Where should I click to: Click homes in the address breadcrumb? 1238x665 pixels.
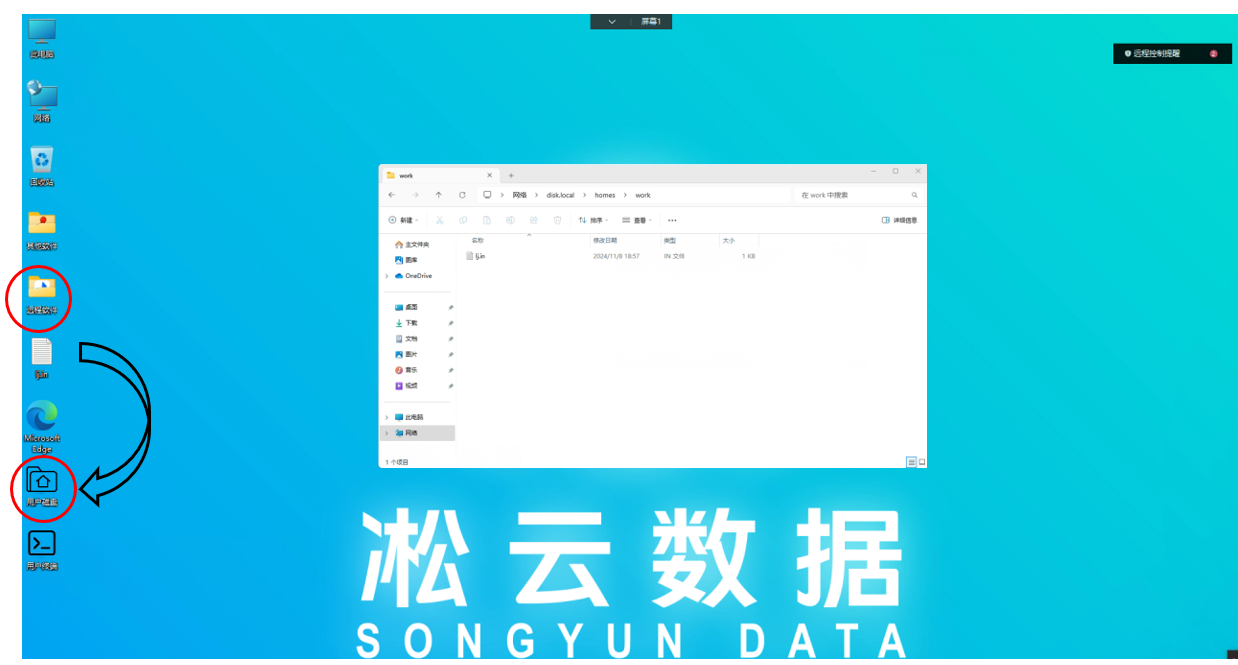point(605,195)
